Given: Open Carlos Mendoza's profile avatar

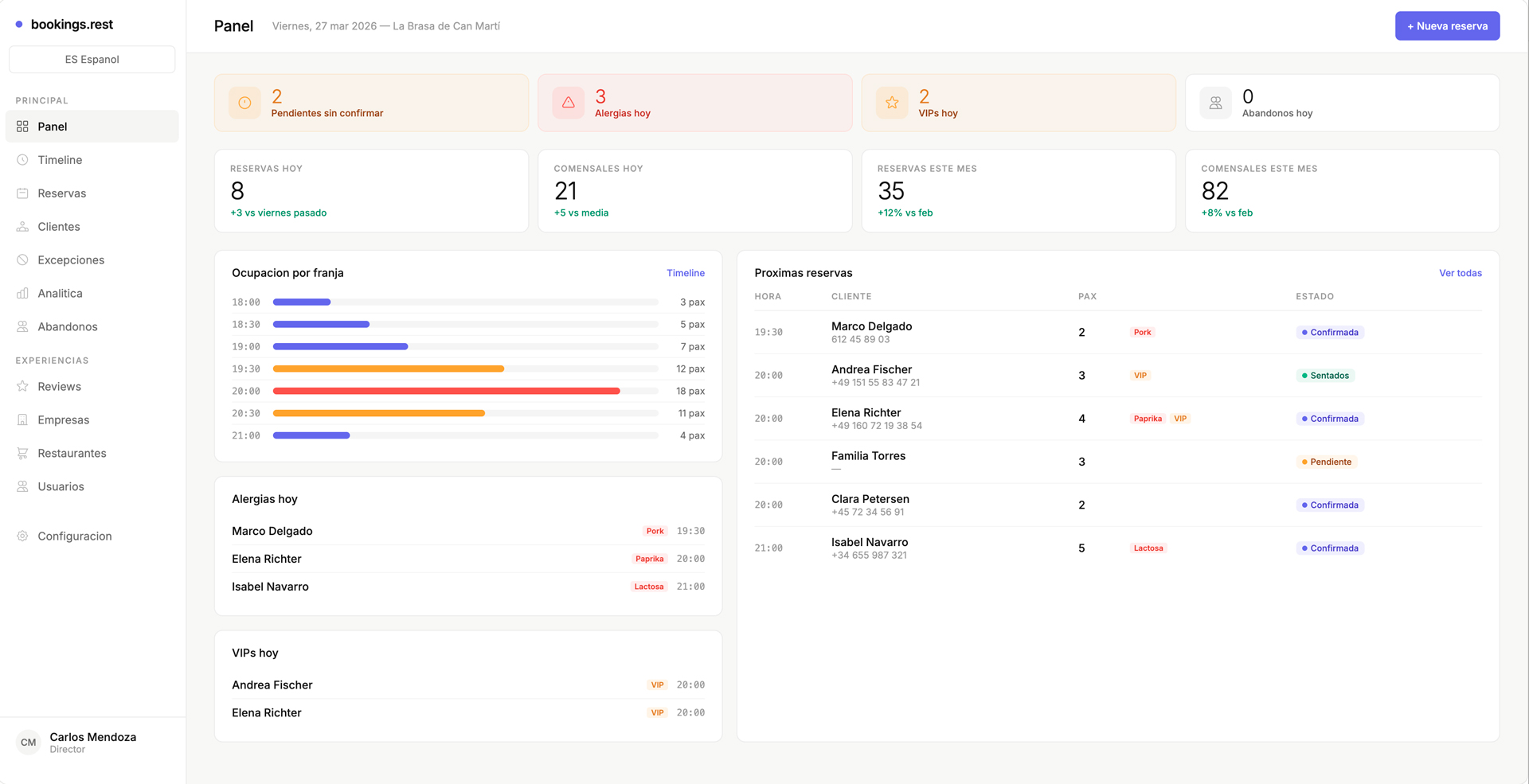Looking at the screenshot, I should click(x=28, y=742).
